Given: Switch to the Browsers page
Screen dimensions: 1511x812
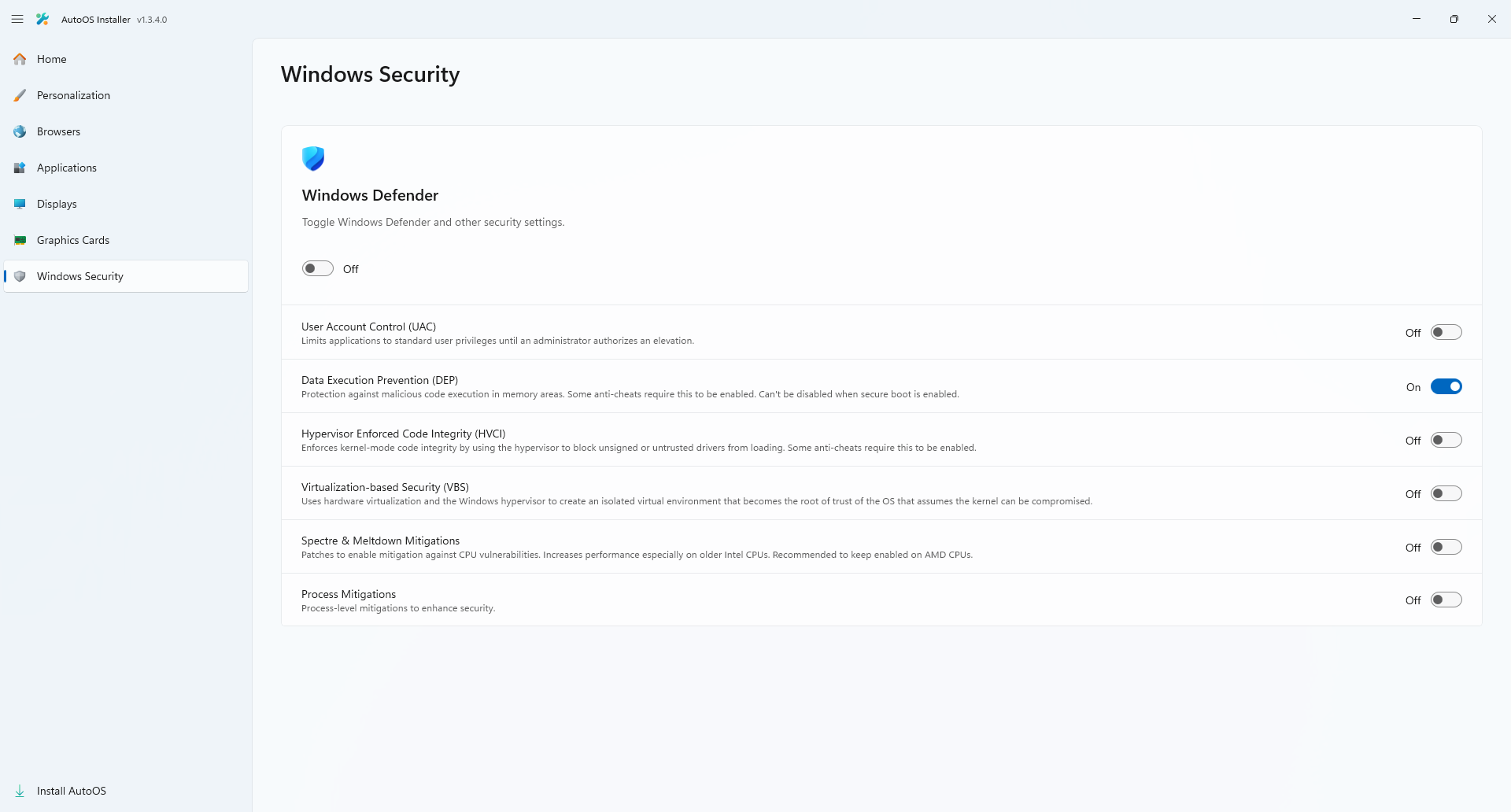Looking at the screenshot, I should [x=126, y=131].
